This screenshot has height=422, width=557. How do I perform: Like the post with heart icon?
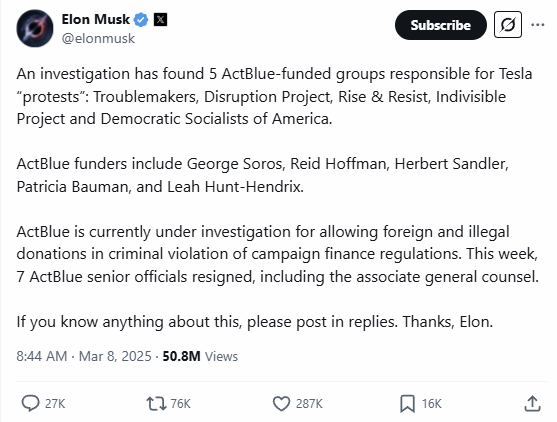pos(281,404)
